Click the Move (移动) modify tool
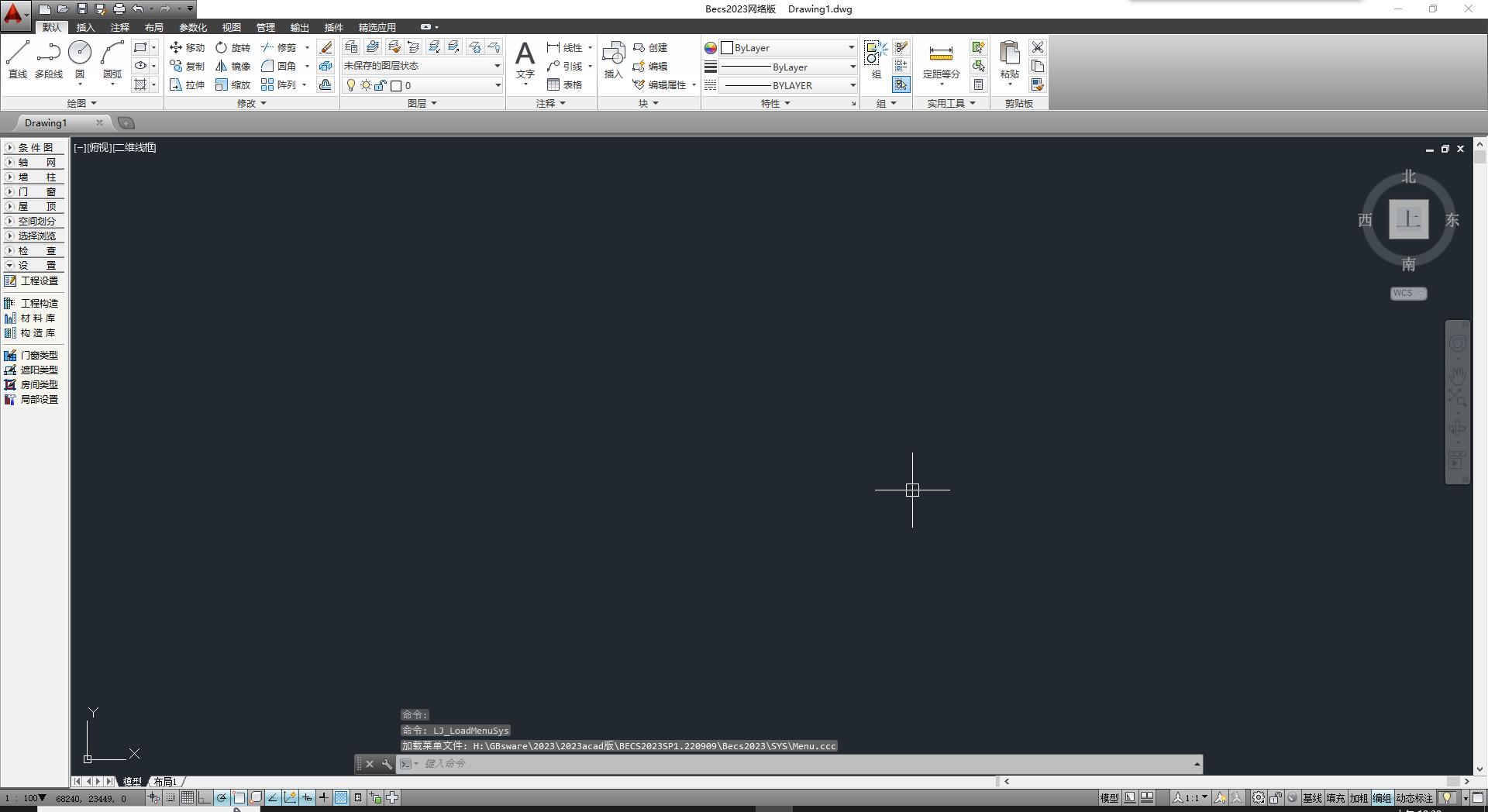This screenshot has width=1488, height=812. pyautogui.click(x=187, y=47)
